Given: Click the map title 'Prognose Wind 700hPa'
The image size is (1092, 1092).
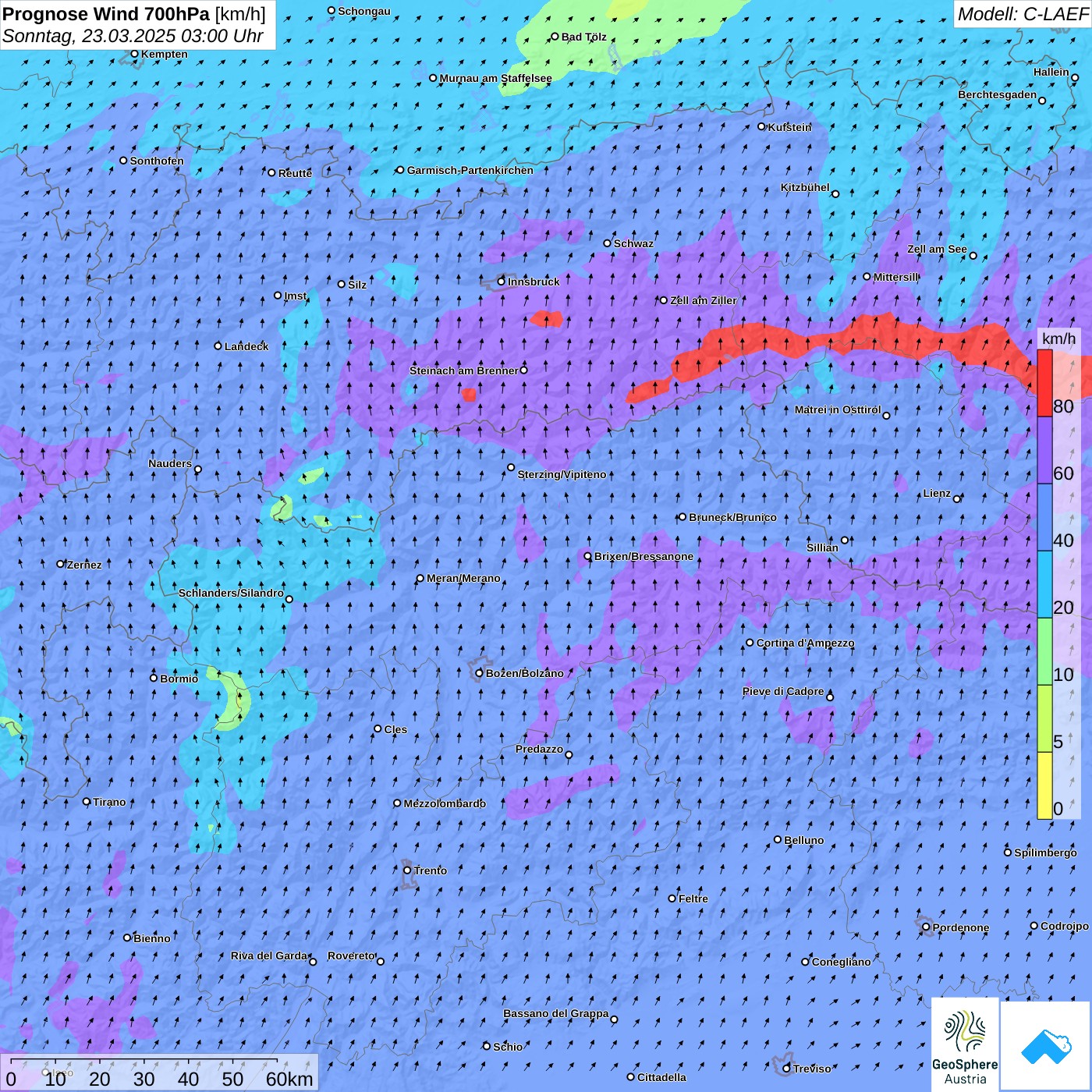Looking at the screenshot, I should pyautogui.click(x=106, y=14).
